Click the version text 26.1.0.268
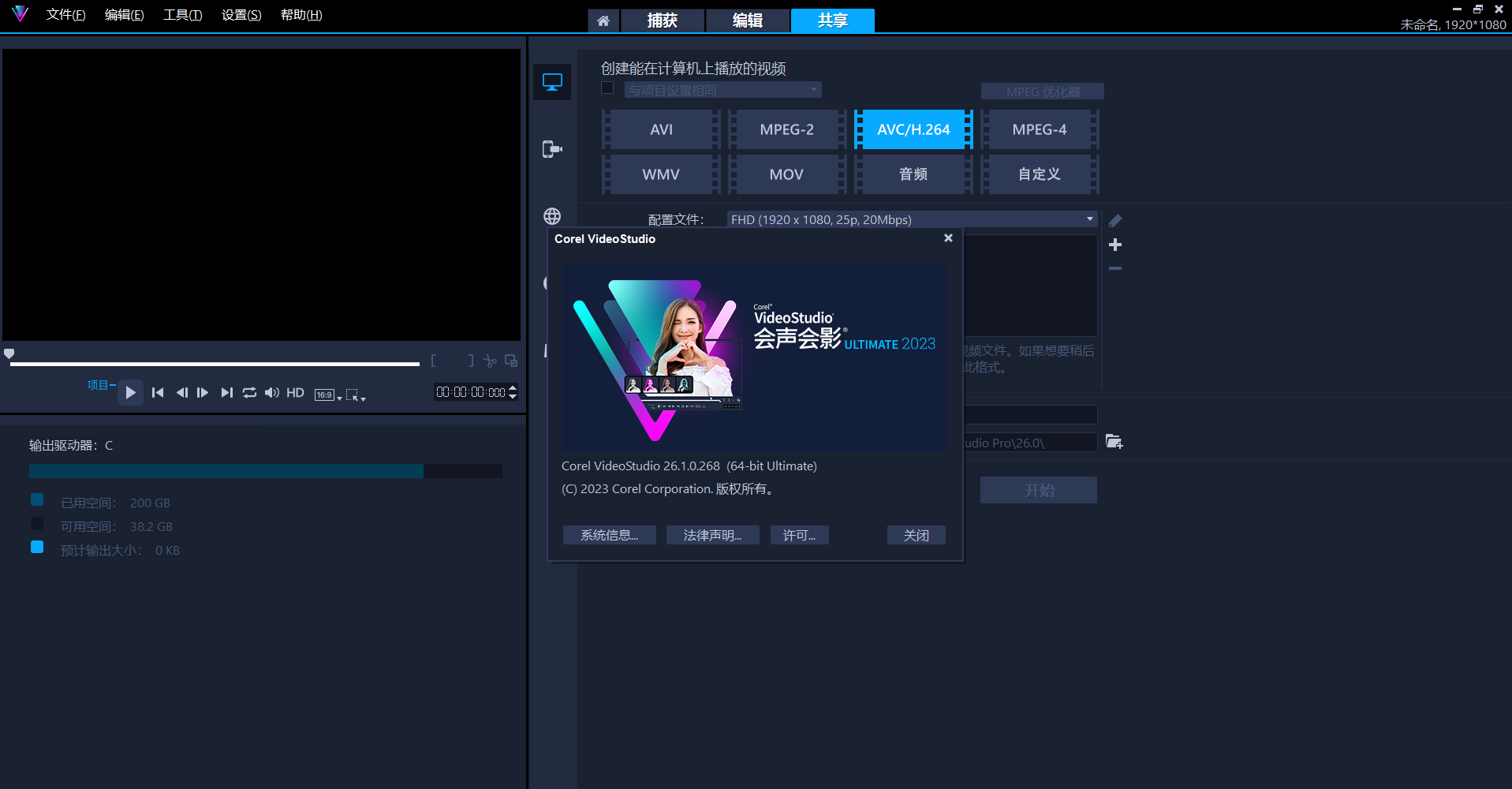Screen dimensions: 1512x789 (x=692, y=466)
